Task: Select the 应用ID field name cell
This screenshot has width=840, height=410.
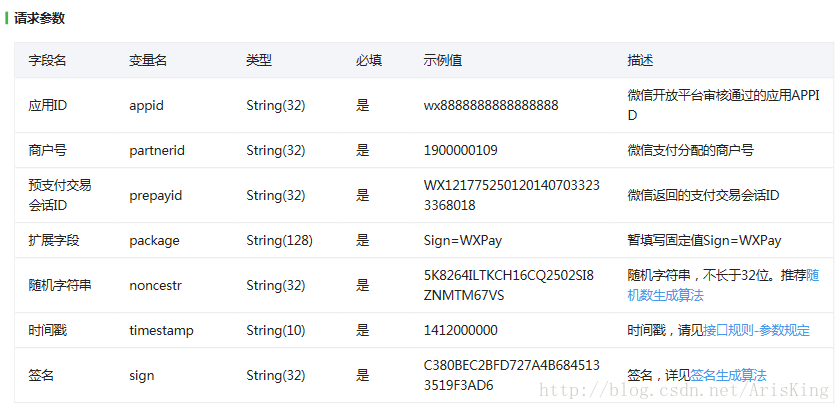Action: click(48, 106)
